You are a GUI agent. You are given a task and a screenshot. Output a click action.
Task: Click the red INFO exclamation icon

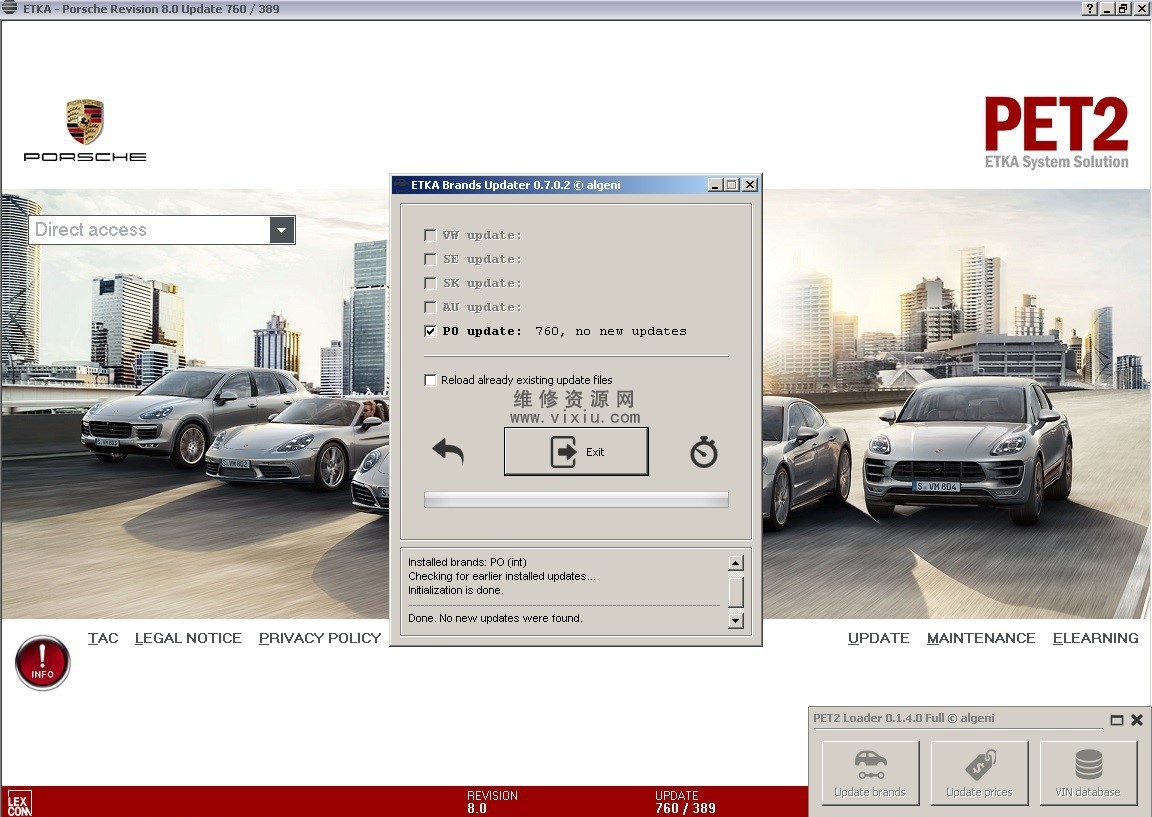tap(42, 662)
